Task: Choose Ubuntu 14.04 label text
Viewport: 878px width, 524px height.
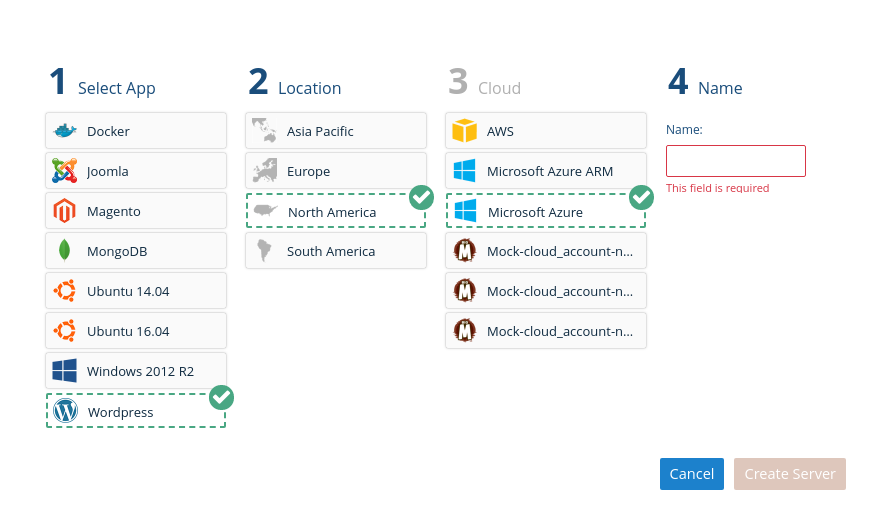Action: click(128, 292)
